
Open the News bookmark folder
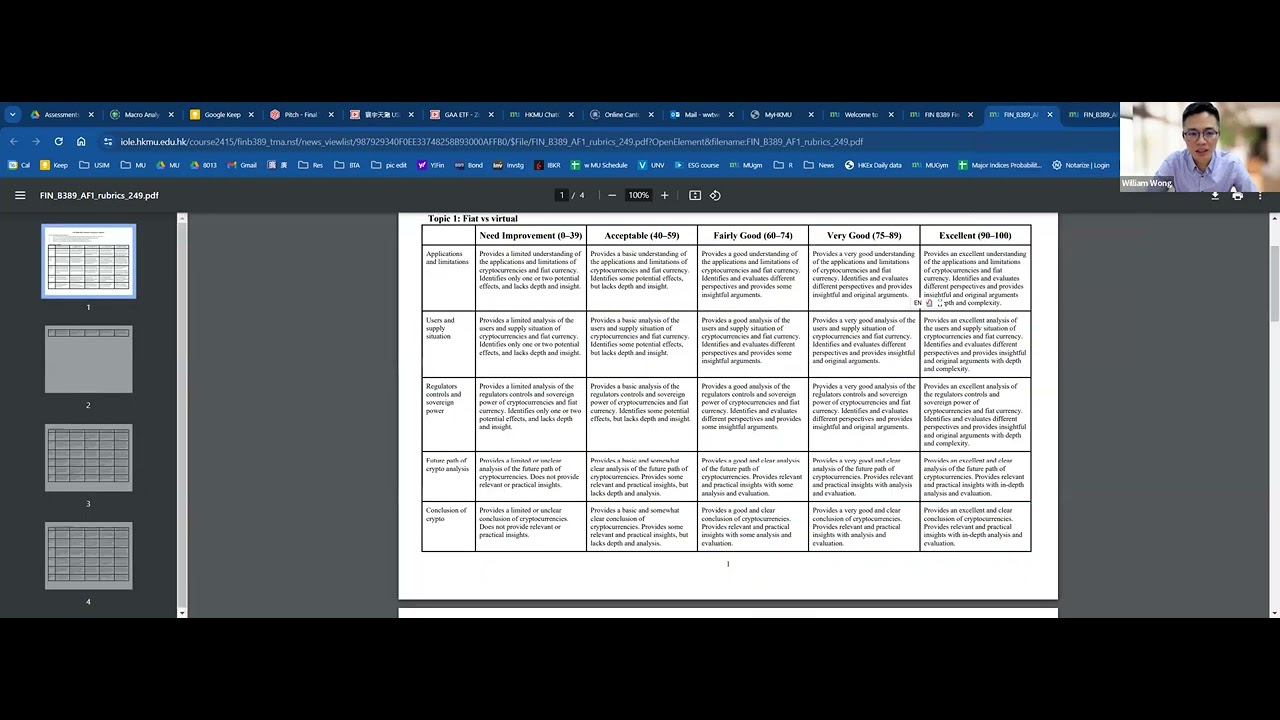tap(819, 165)
